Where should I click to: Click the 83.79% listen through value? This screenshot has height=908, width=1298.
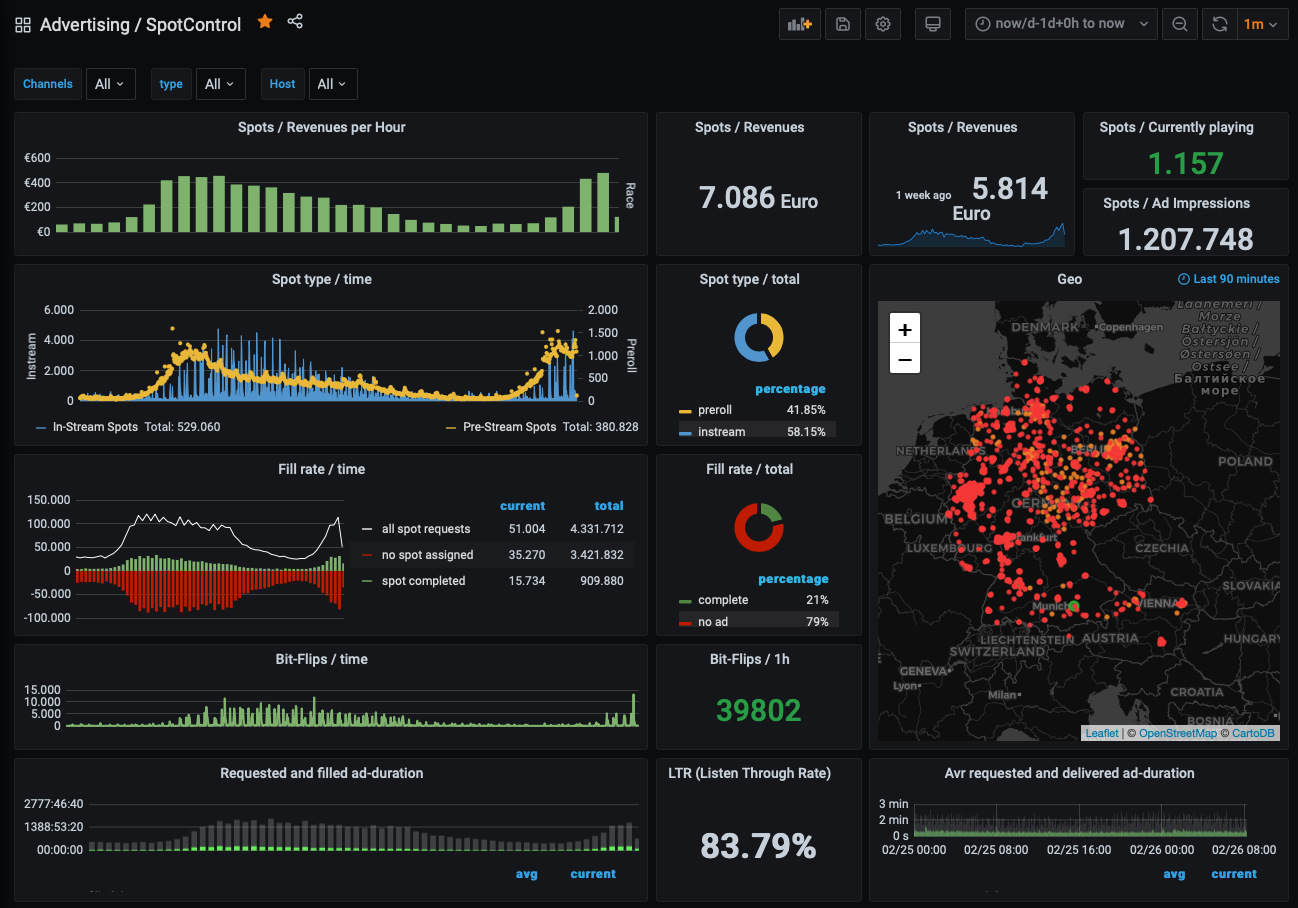(x=759, y=846)
